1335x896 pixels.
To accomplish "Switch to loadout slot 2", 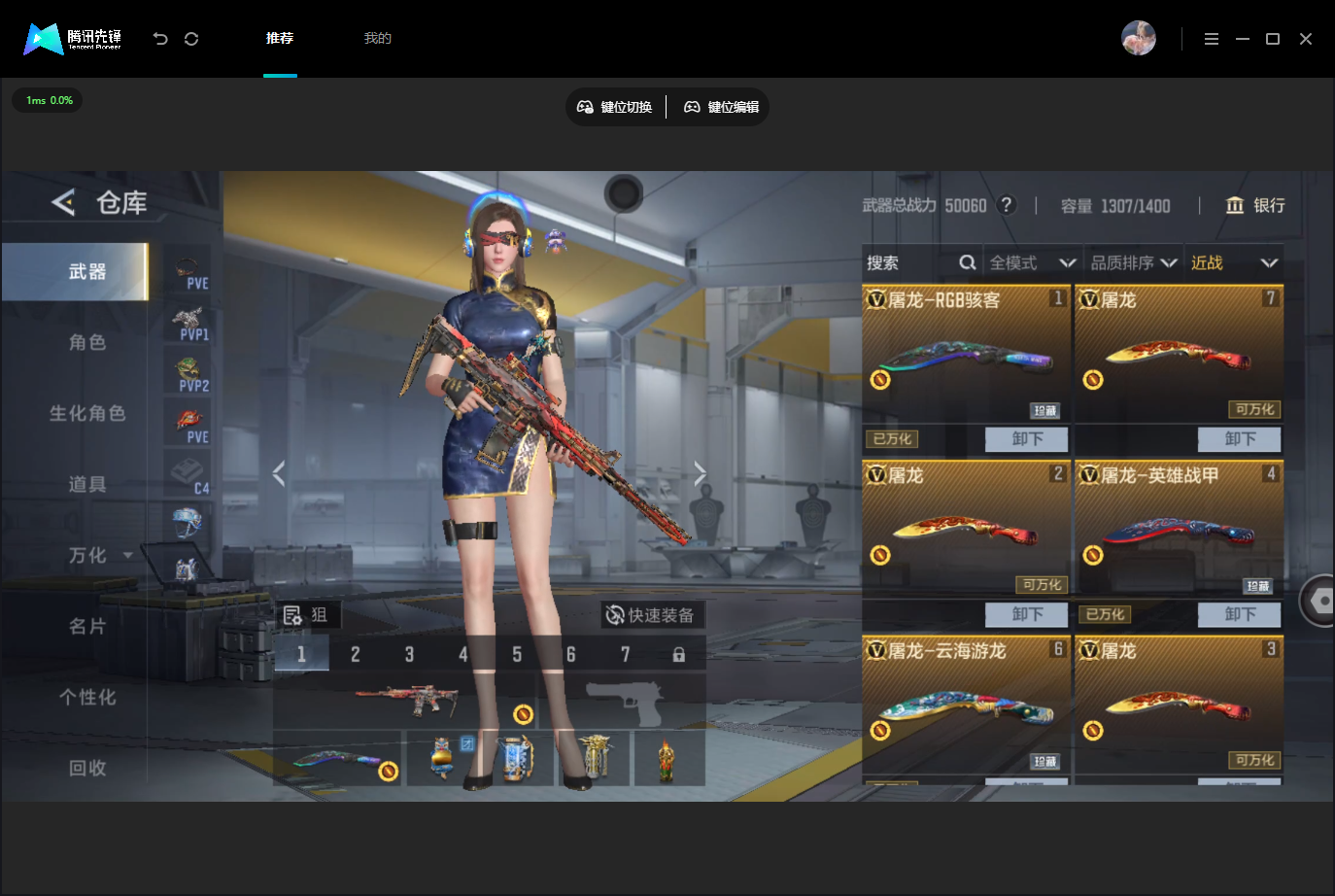I will click(x=355, y=654).
